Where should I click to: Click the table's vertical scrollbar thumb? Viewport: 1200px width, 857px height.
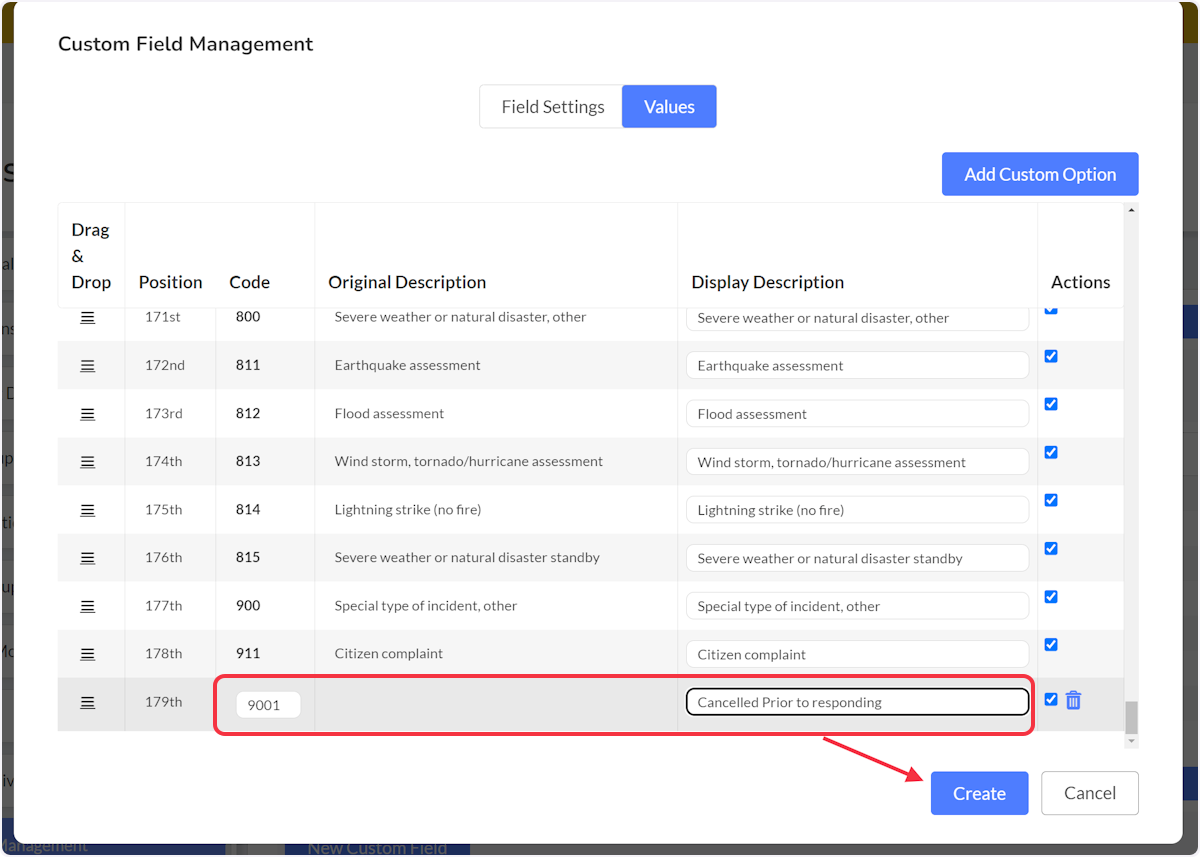tap(1131, 717)
